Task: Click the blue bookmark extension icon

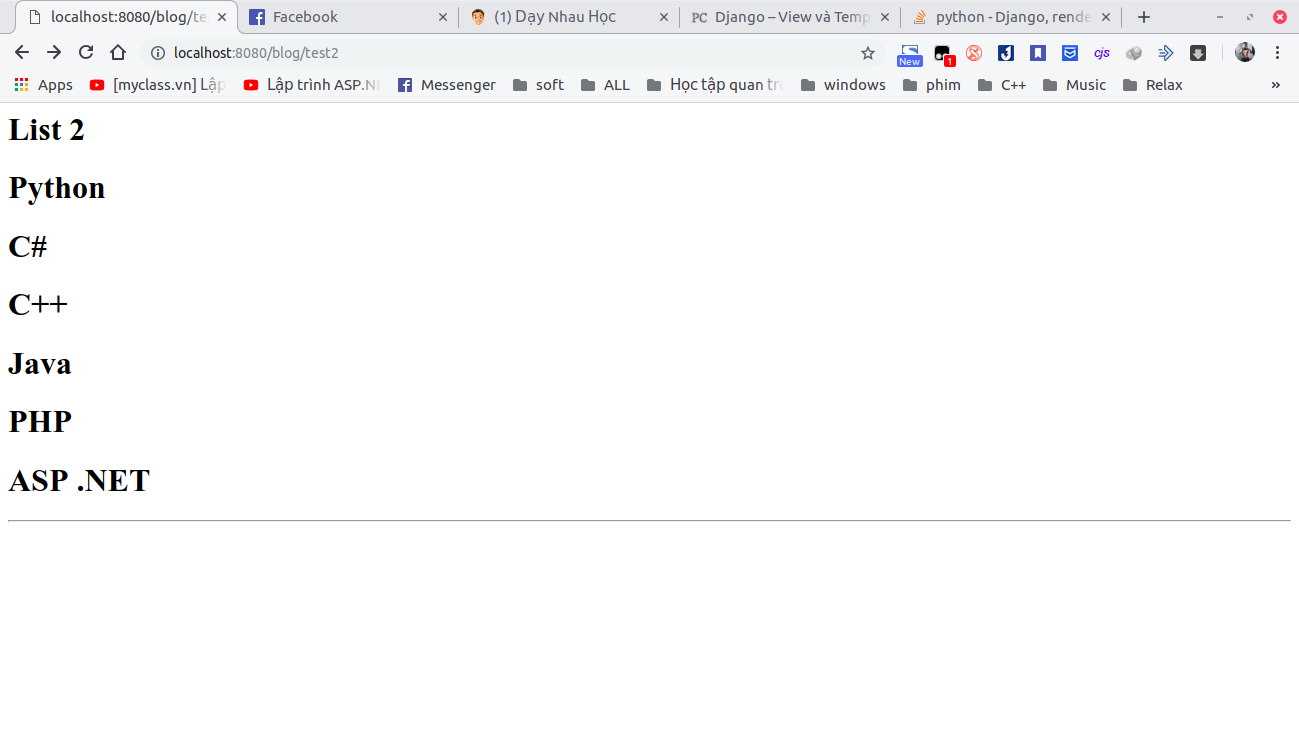Action: (x=1038, y=53)
